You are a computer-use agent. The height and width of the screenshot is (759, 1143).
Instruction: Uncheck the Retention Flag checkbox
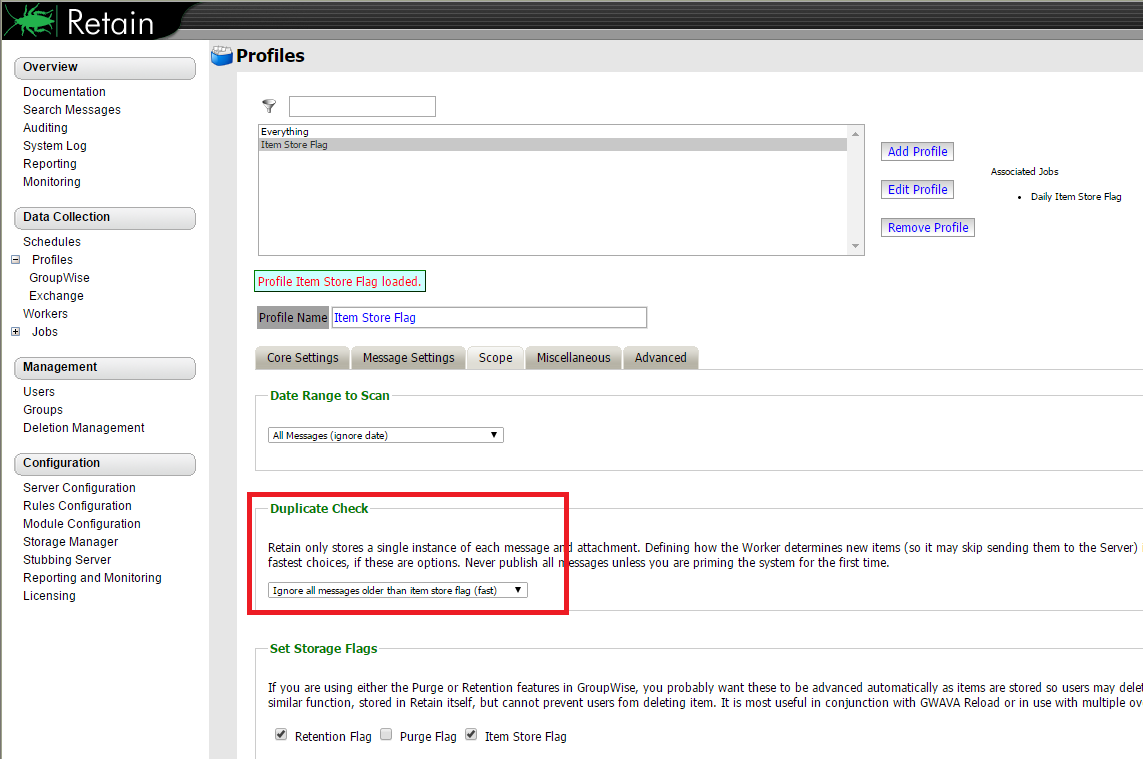point(281,734)
